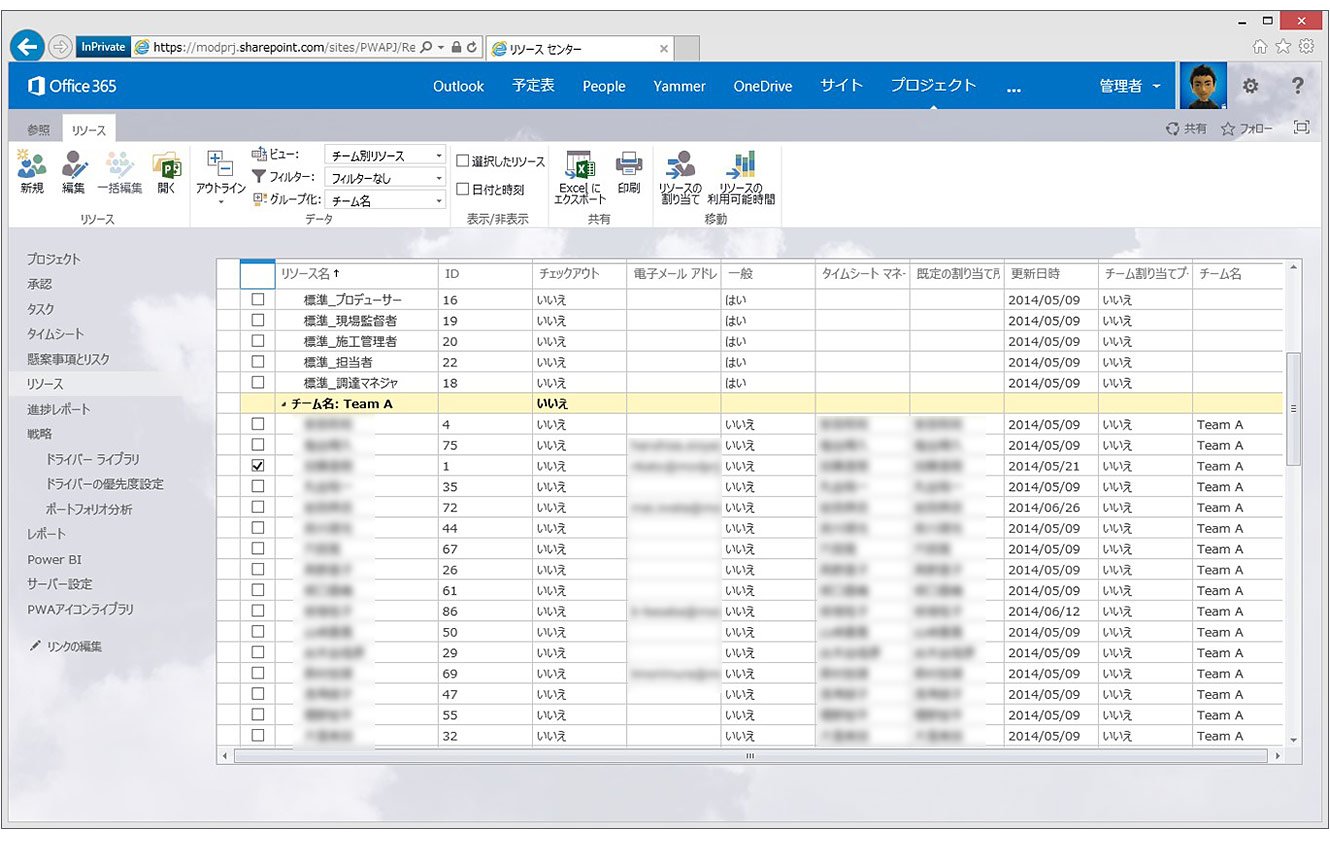Click the user avatar picture

click(x=1204, y=86)
